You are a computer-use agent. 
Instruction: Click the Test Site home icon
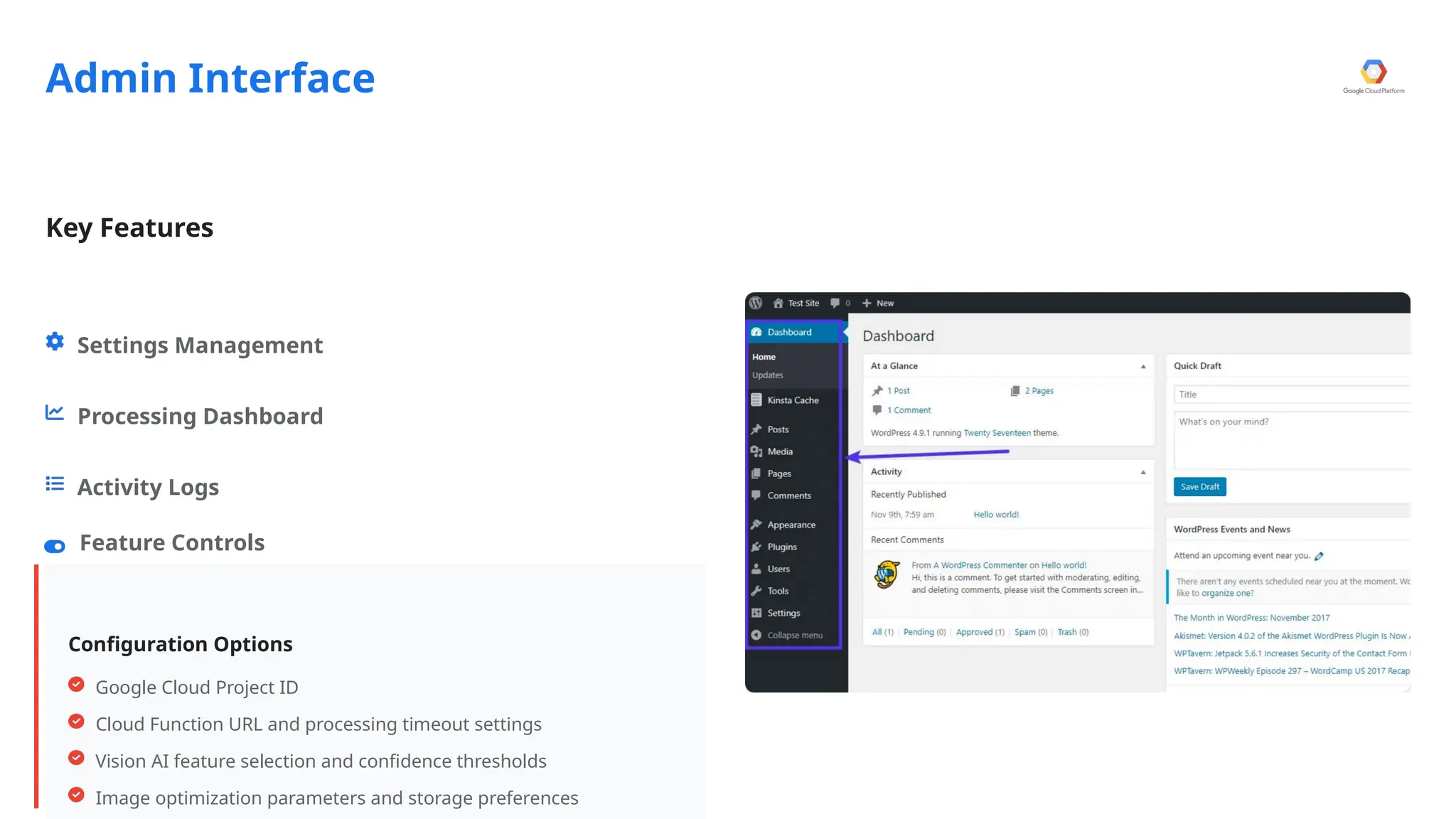pyautogui.click(x=778, y=303)
